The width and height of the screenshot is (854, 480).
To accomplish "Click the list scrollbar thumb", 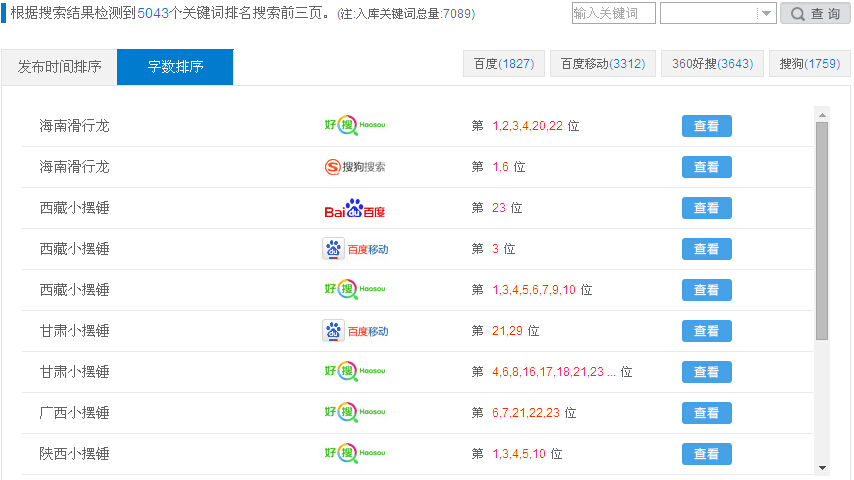I will click(822, 231).
